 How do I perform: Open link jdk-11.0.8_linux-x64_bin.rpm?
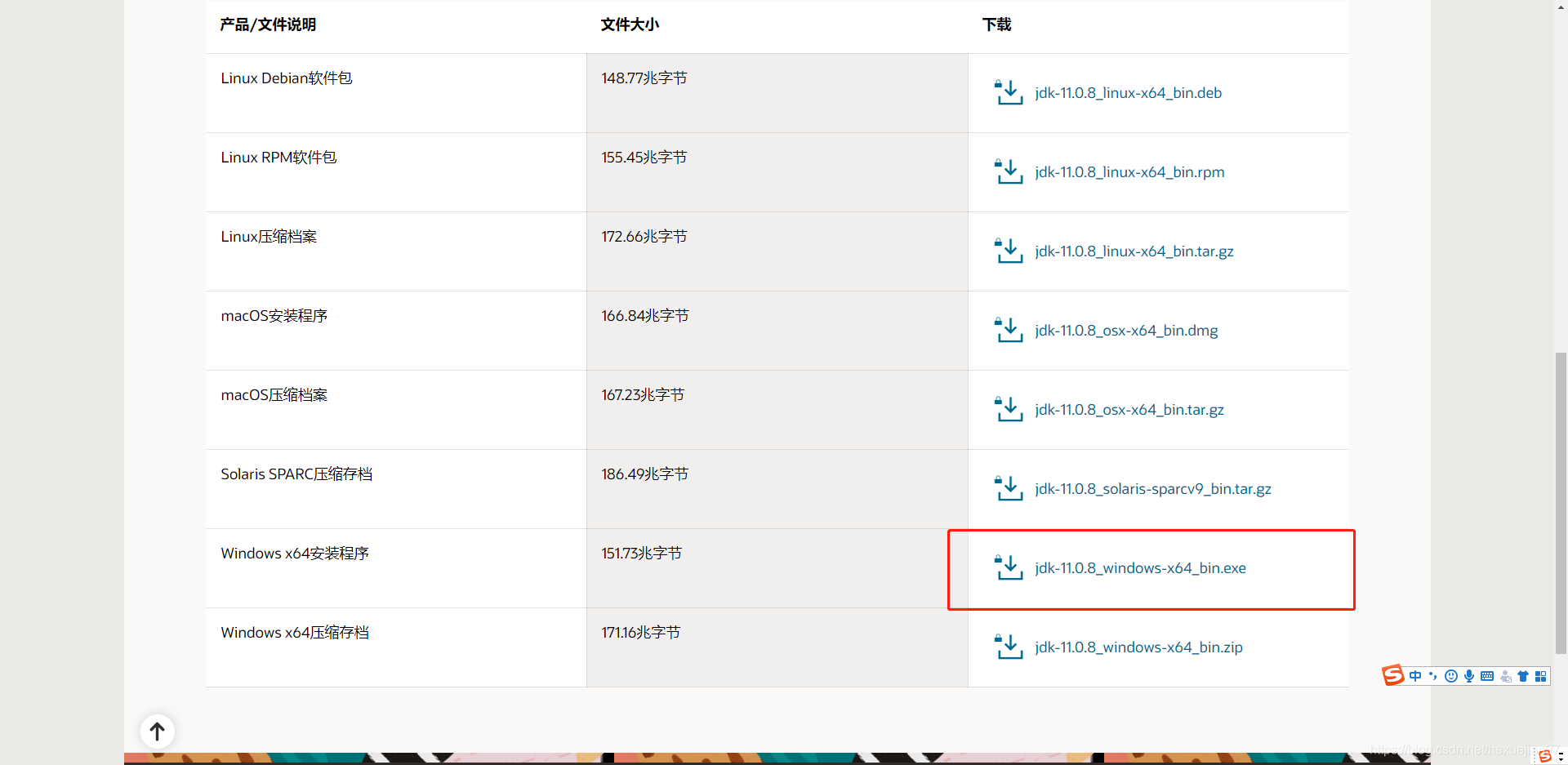pyautogui.click(x=1129, y=172)
